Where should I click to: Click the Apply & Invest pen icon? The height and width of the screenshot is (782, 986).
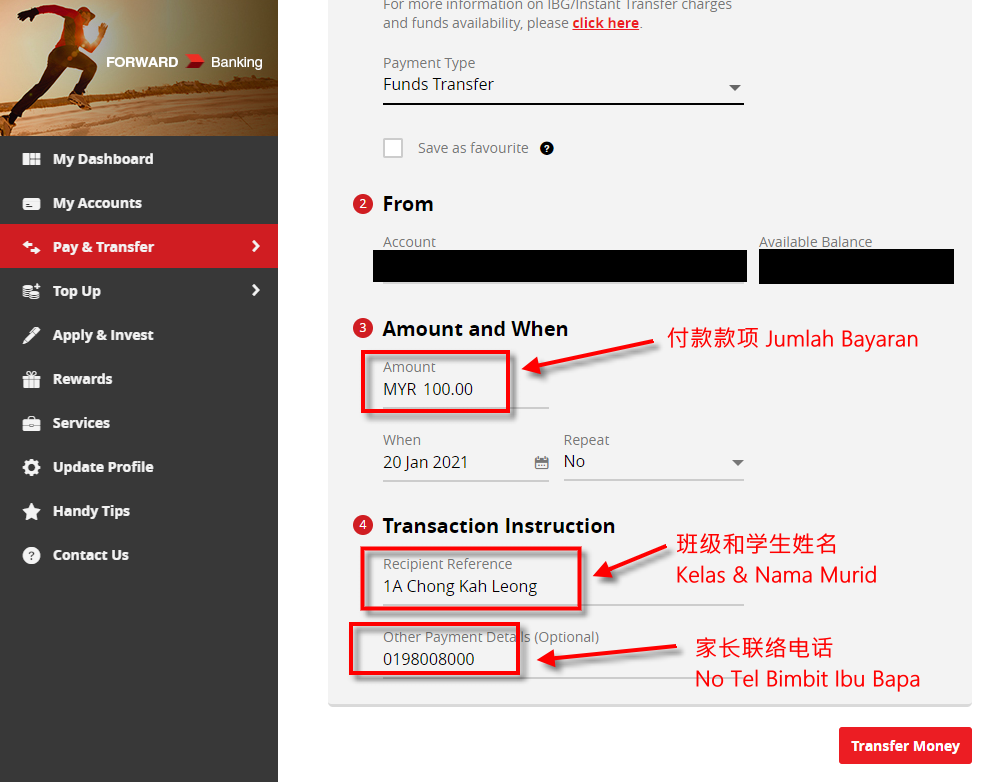[x=32, y=335]
